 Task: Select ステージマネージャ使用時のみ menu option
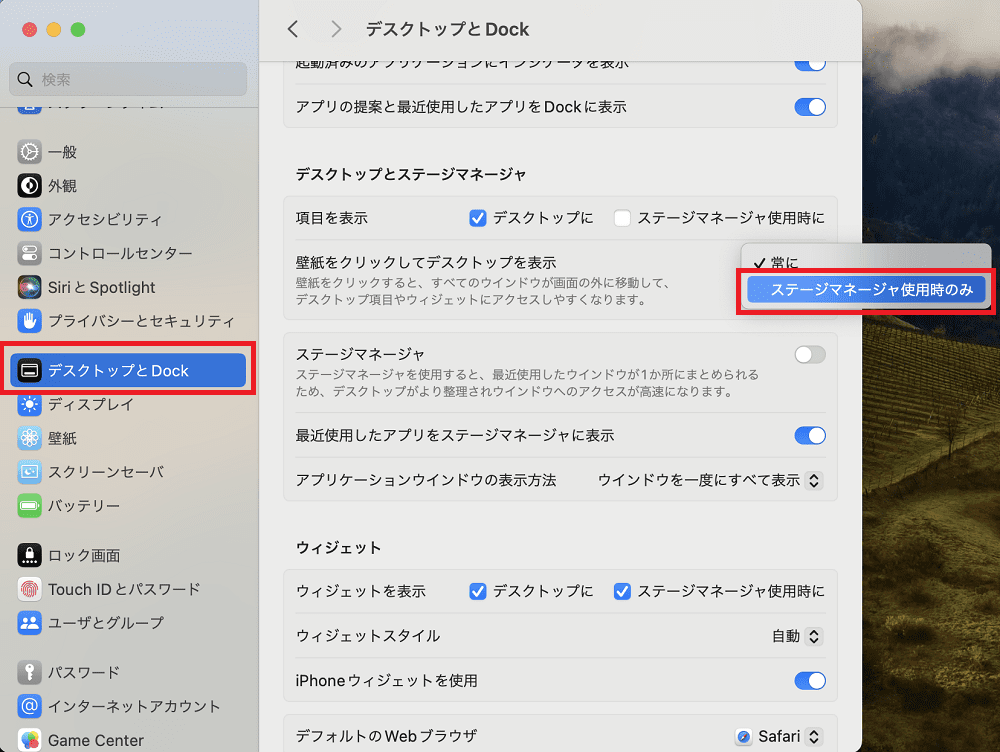[866, 290]
